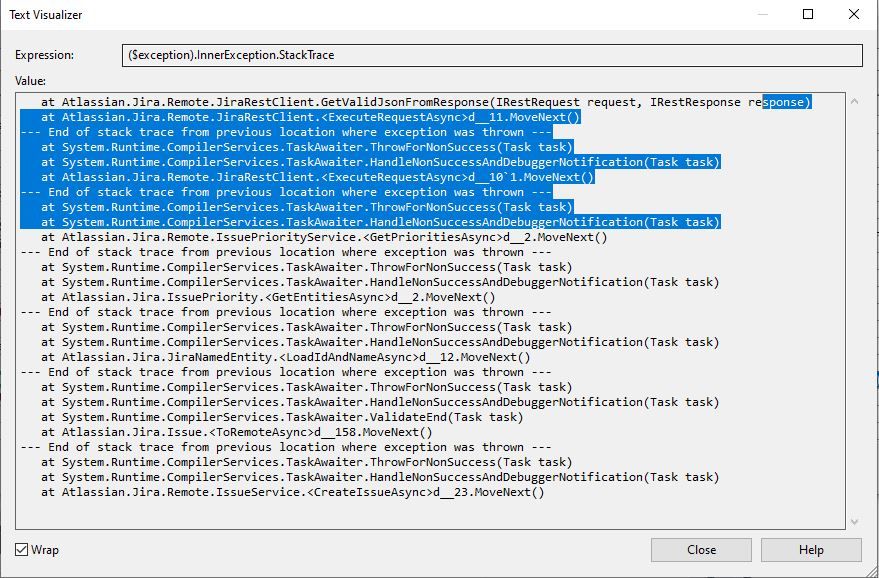Click the CreateIssueAsync d__23.MoveNext line
Image resolution: width=879 pixels, height=578 pixels.
pos(293,492)
